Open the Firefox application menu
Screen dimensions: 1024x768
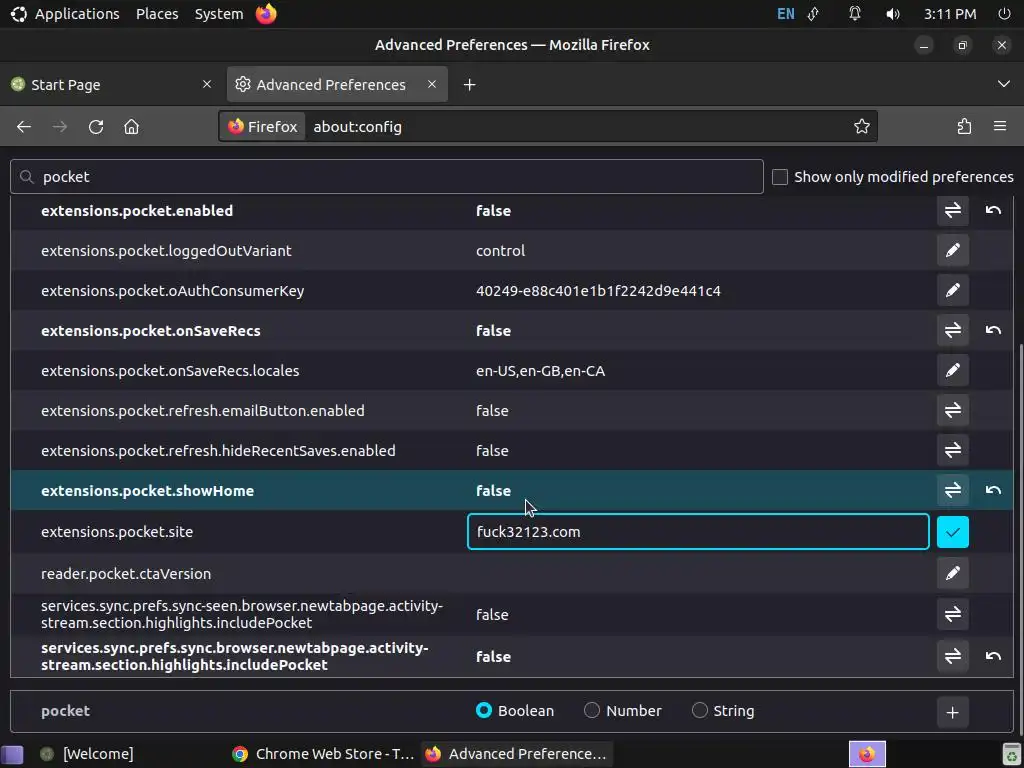[x=999, y=127]
